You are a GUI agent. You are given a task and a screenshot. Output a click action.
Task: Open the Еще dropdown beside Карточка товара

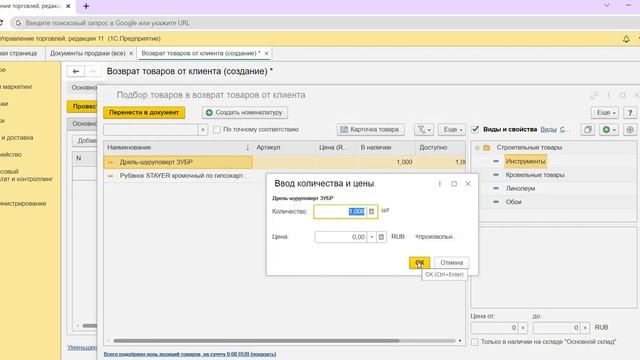(x=452, y=130)
